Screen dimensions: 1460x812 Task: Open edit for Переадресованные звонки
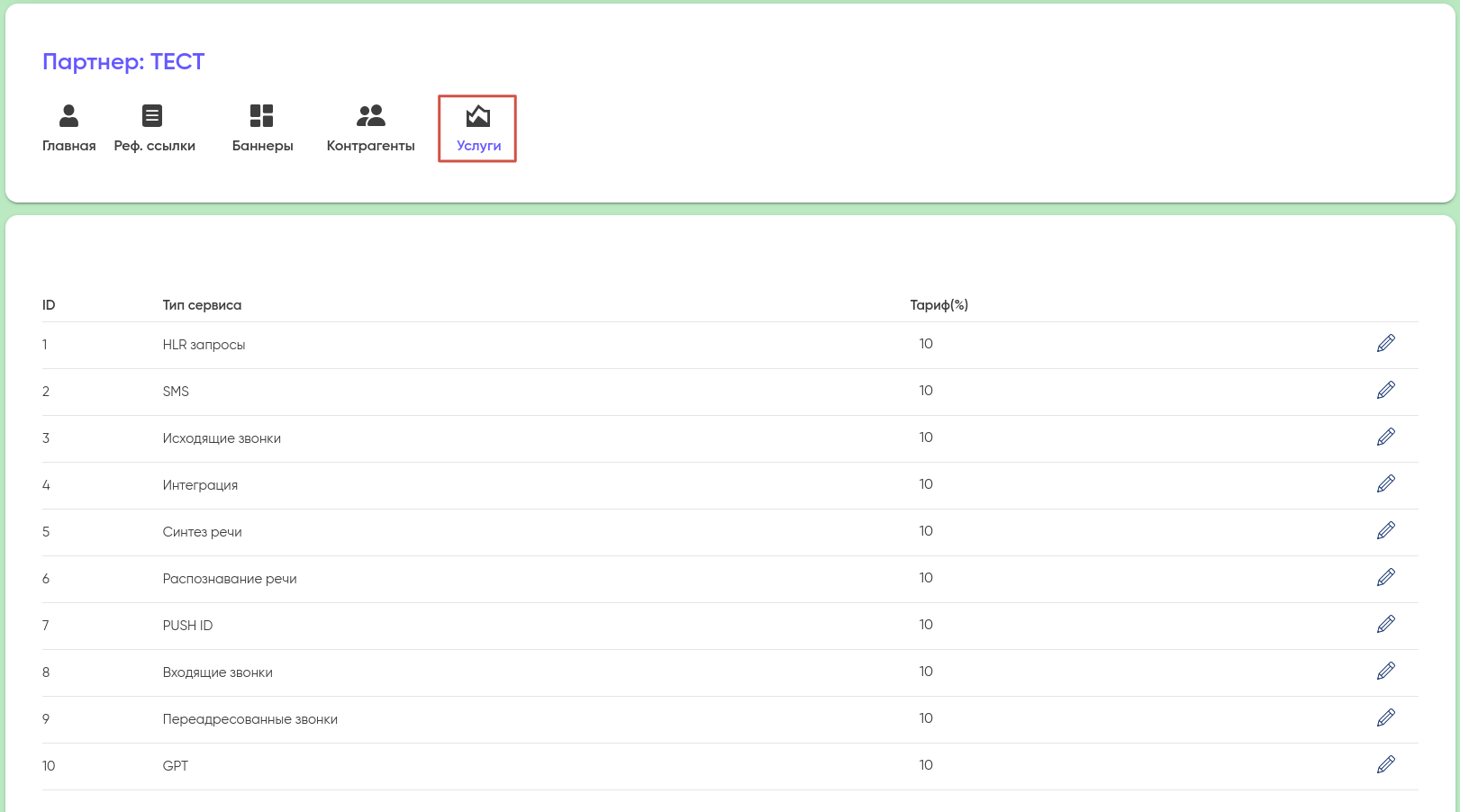tap(1385, 717)
